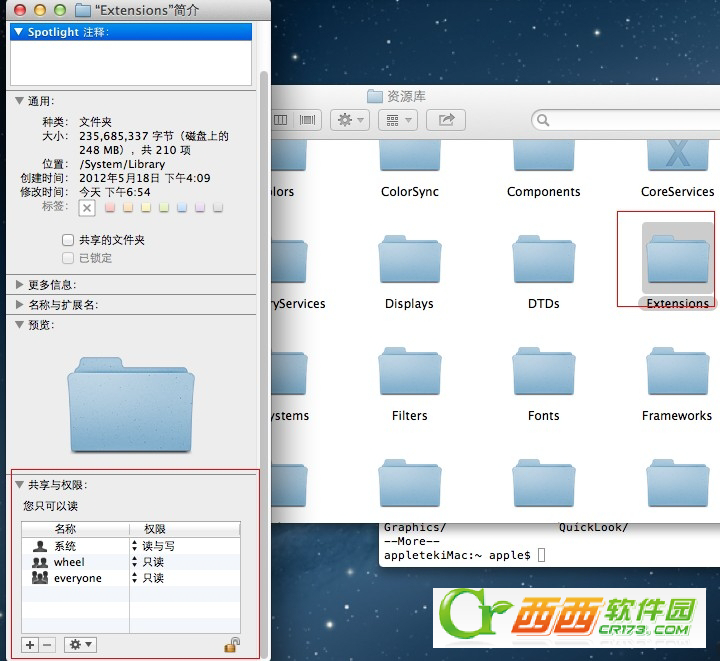The image size is (720, 661).
Task: Apply the blue label color
Action: coord(182,207)
